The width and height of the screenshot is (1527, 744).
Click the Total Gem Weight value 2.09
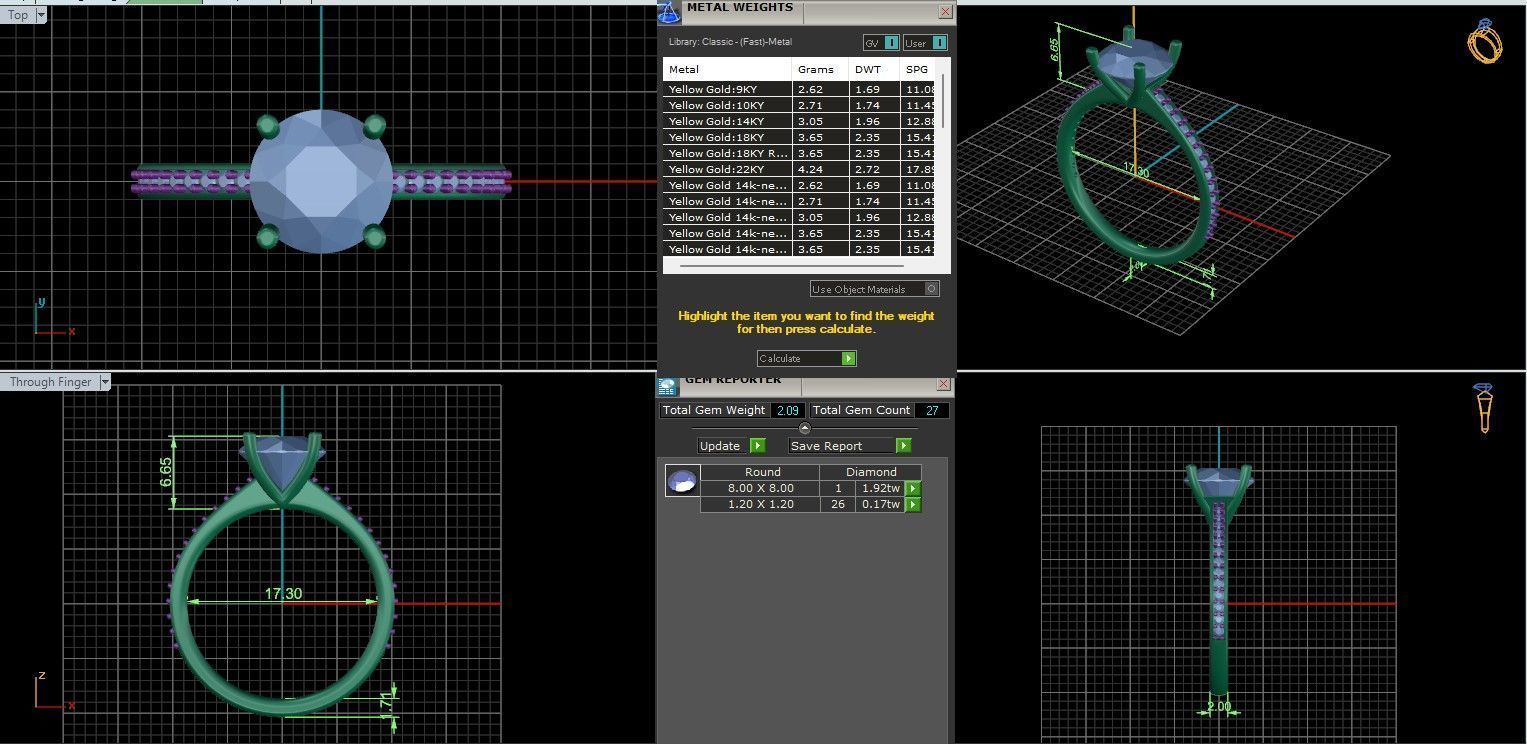point(787,410)
